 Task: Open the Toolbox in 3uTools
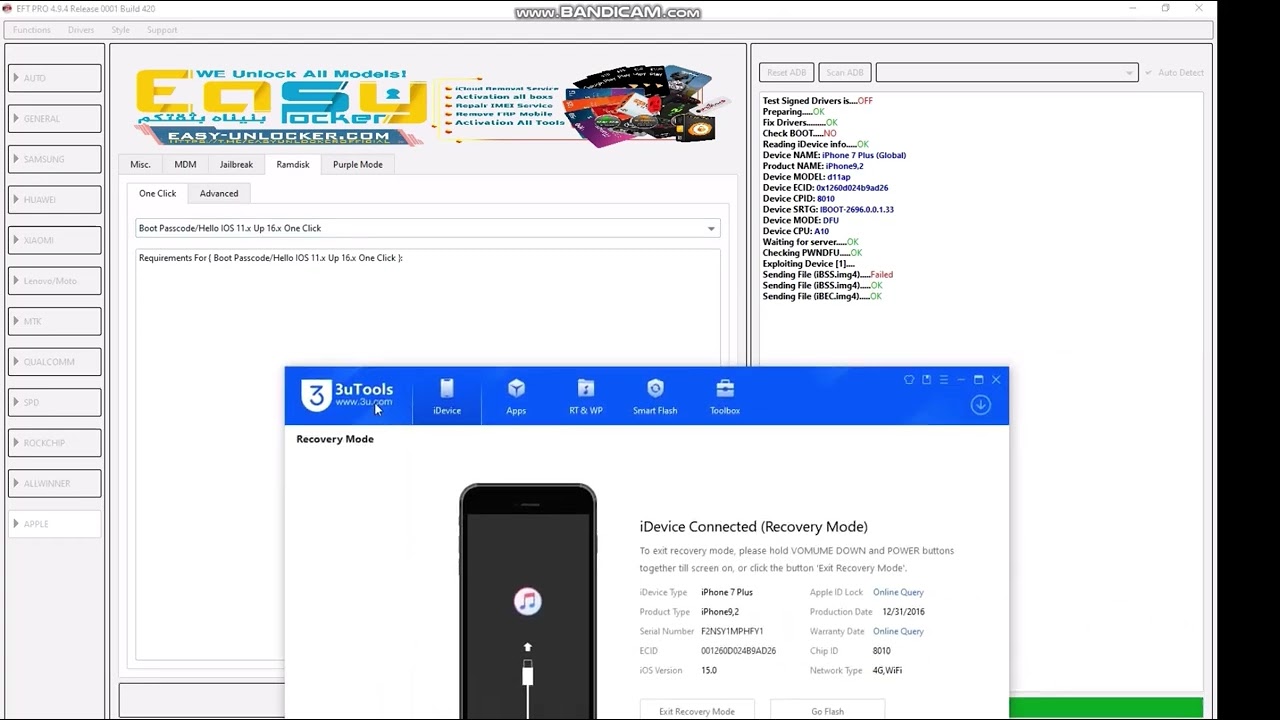tap(725, 396)
